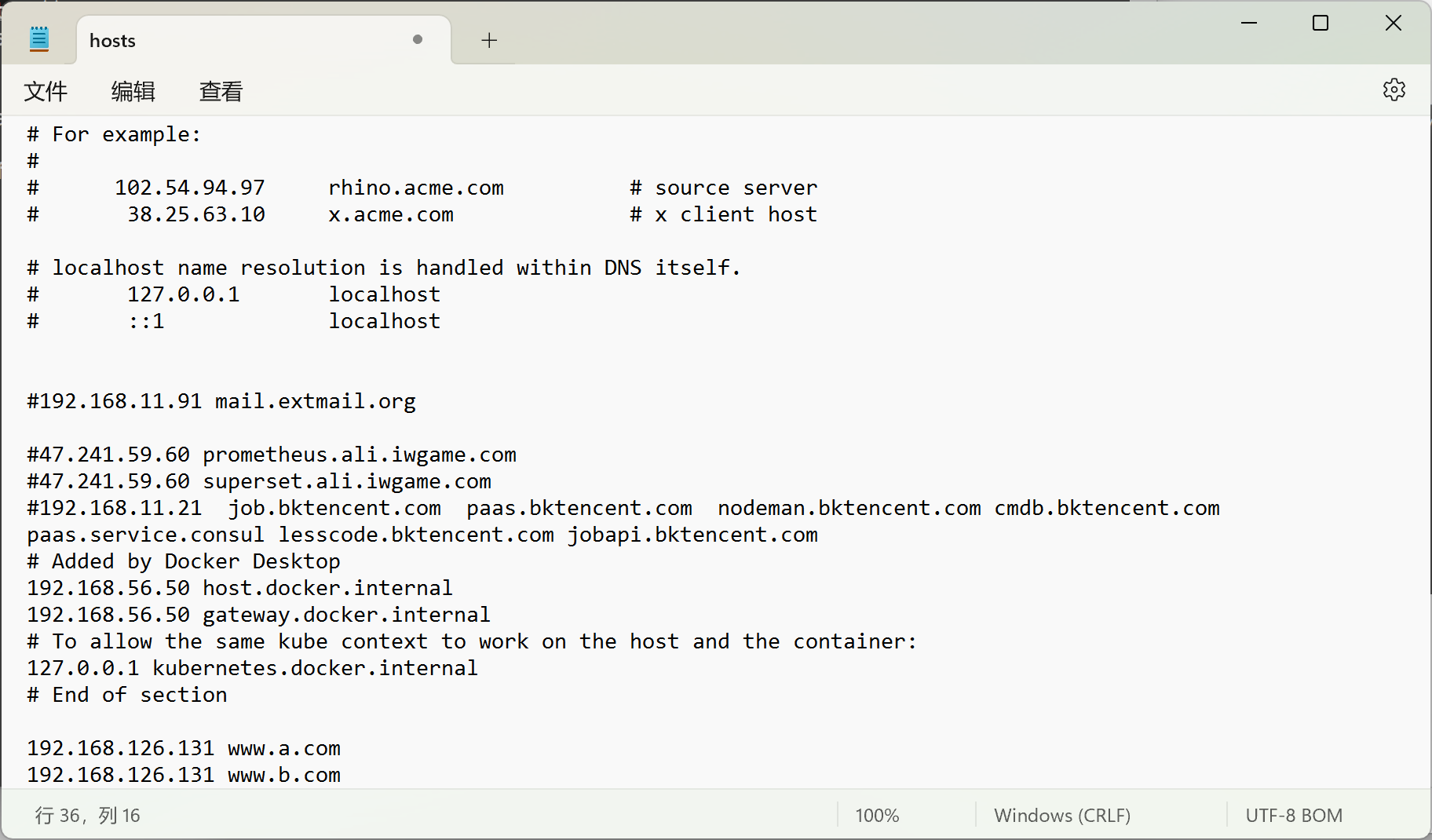This screenshot has width=1432, height=840.
Task: Click the mail.extmail.org commented line
Action: tap(221, 401)
